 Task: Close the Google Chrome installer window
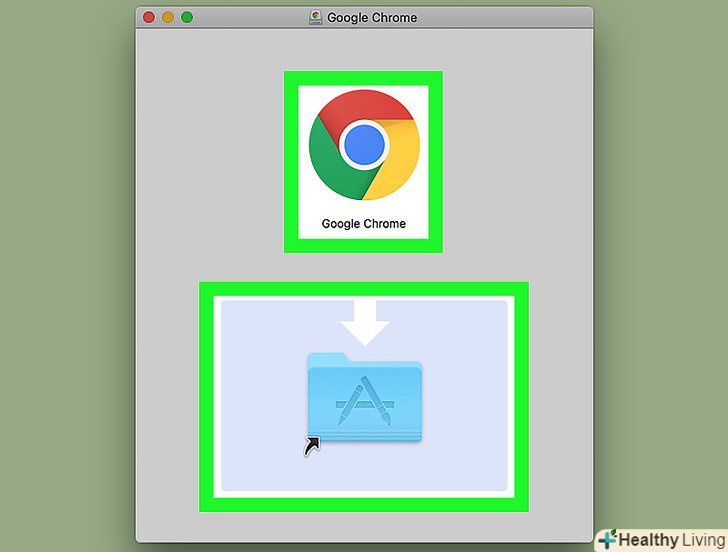click(x=149, y=18)
